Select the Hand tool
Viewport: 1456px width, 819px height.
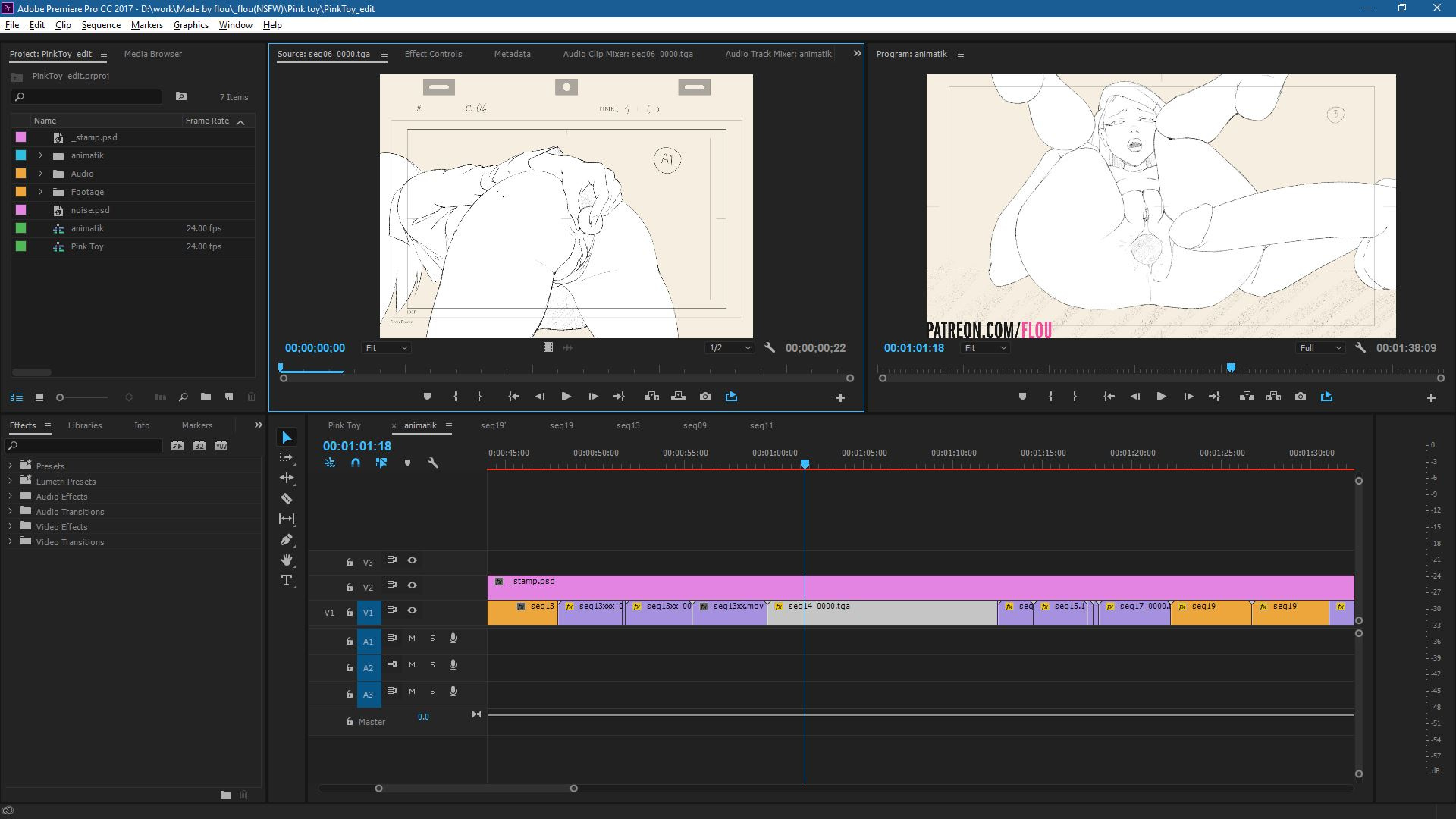pos(287,560)
